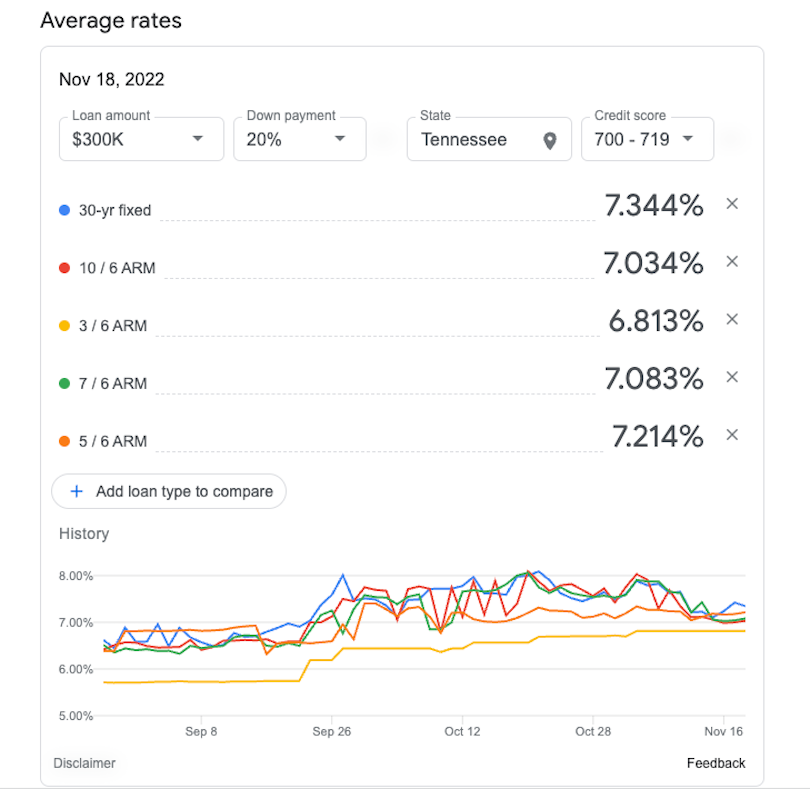Click the Feedback link

716,763
